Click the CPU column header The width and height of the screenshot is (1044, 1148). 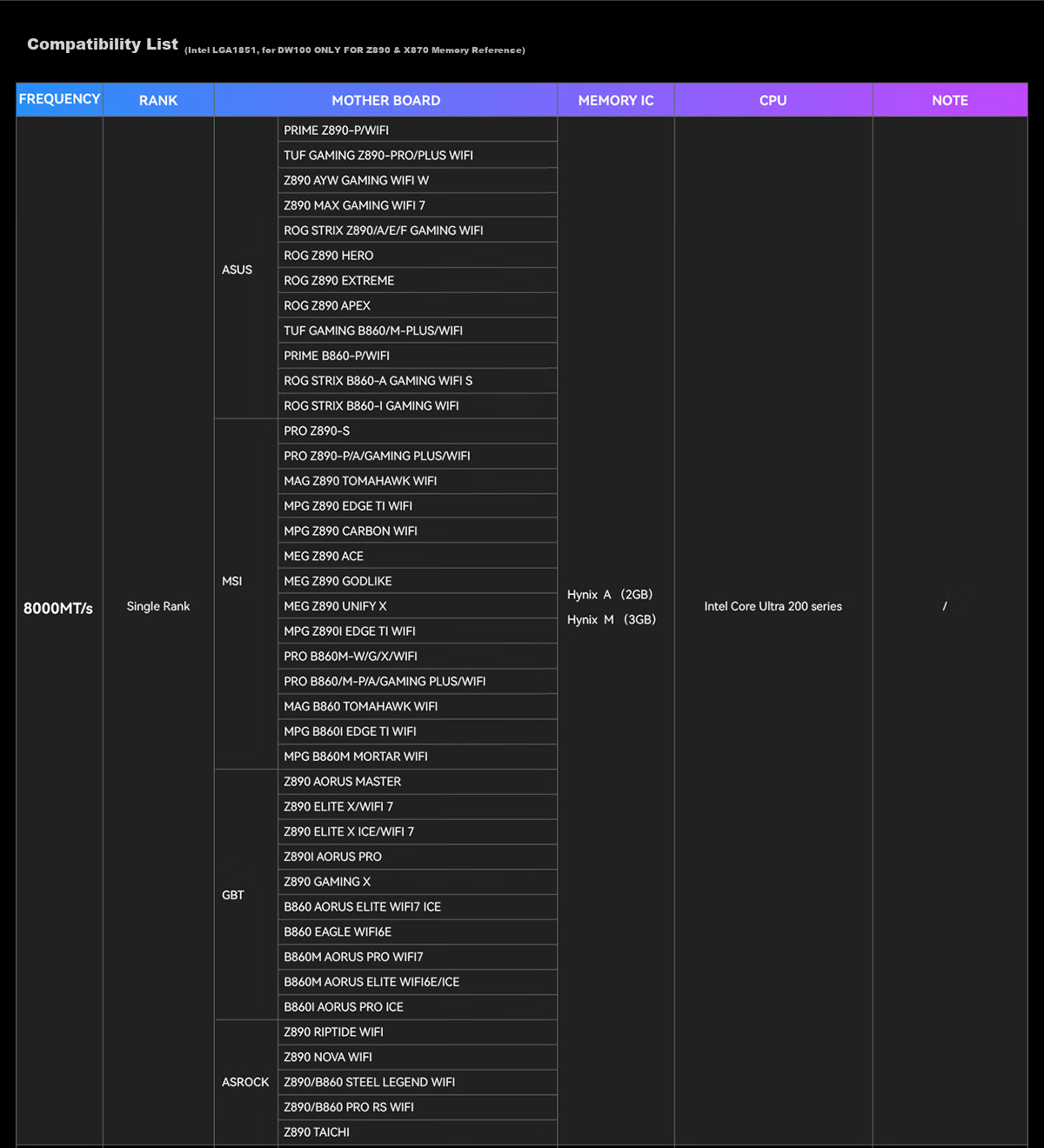pos(773,100)
